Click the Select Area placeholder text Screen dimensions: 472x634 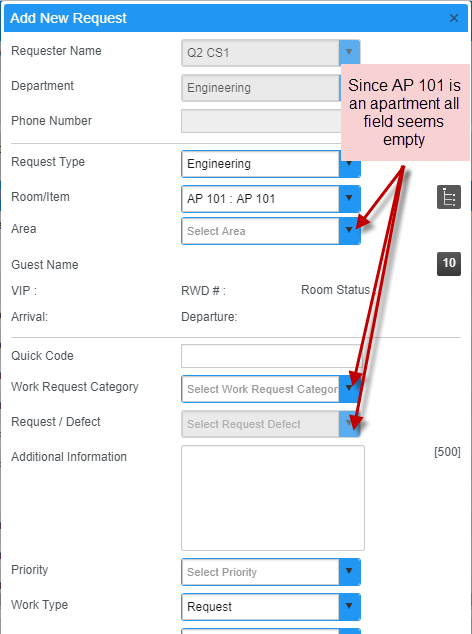[216, 231]
